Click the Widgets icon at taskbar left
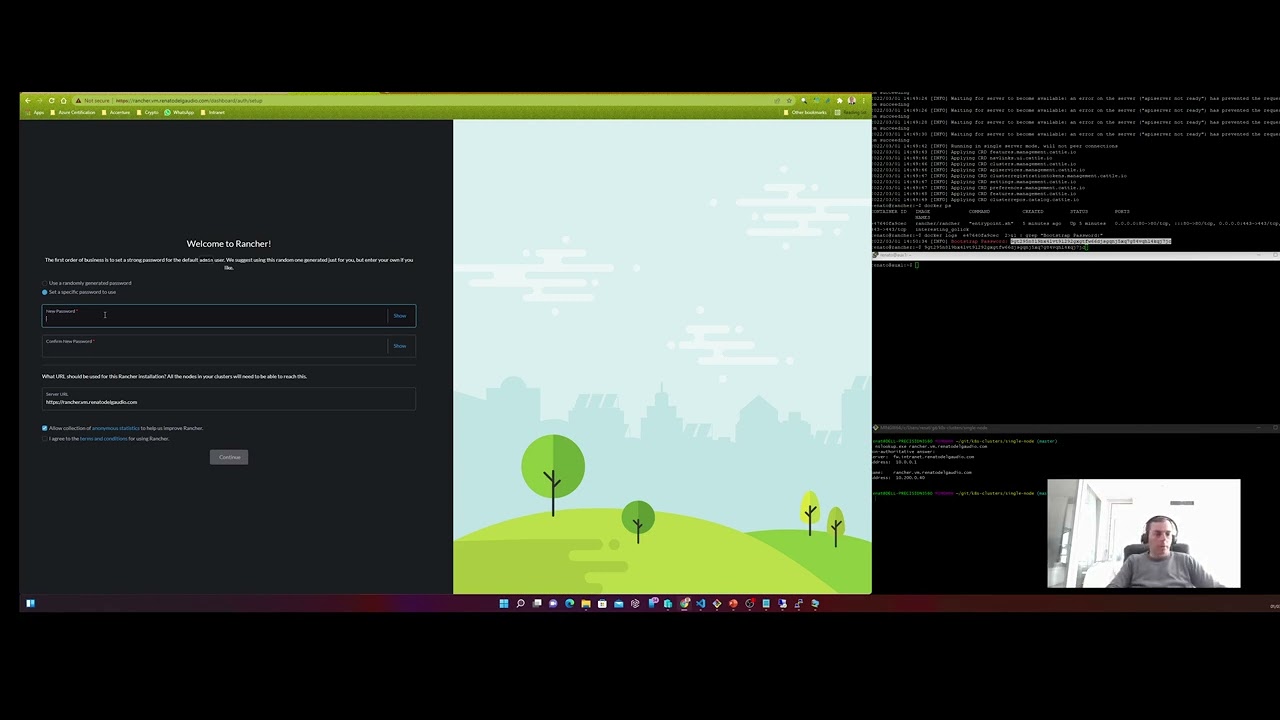 (x=30, y=603)
